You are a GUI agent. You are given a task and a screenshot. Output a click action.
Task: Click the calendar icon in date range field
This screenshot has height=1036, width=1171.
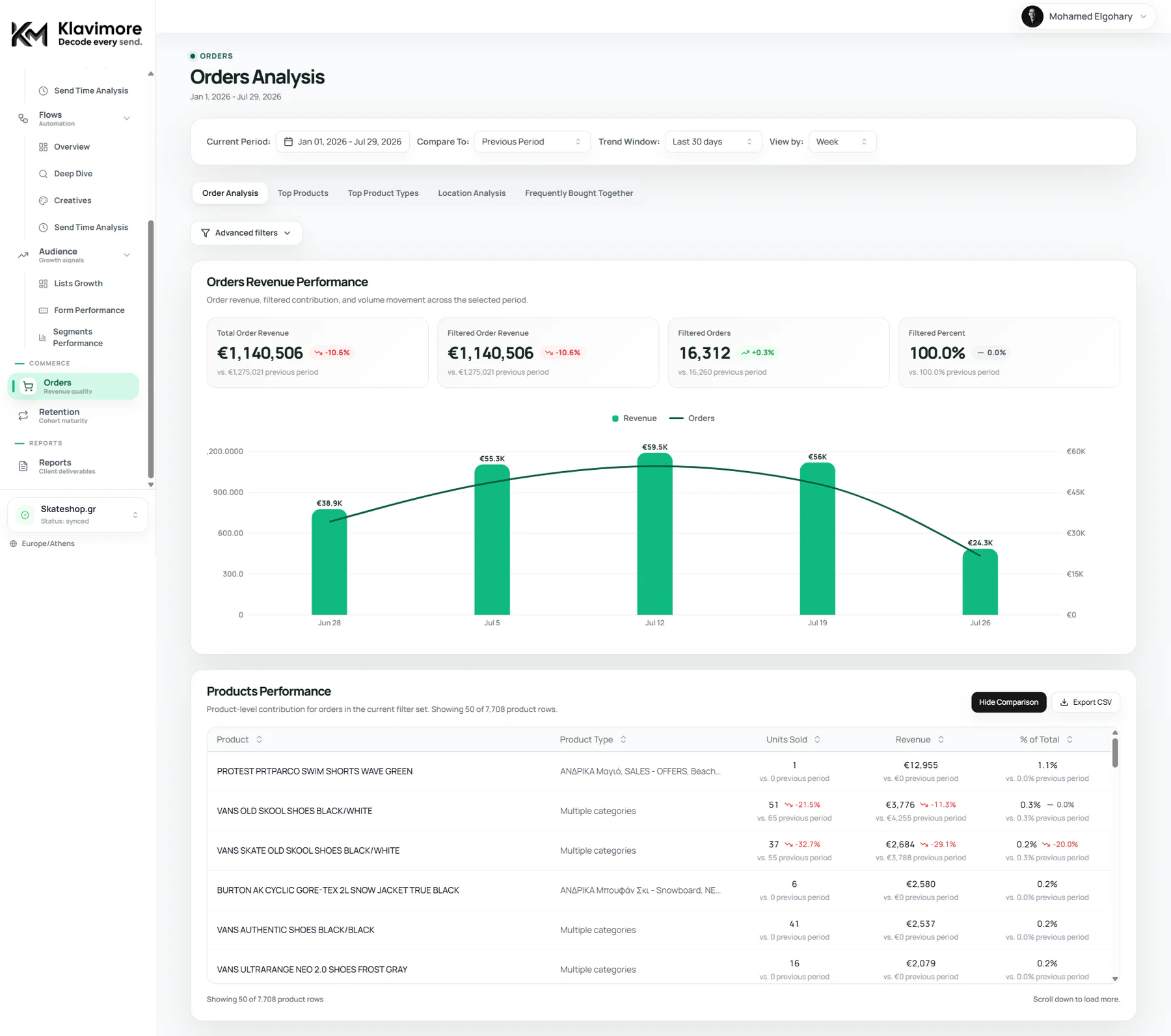pyautogui.click(x=289, y=142)
